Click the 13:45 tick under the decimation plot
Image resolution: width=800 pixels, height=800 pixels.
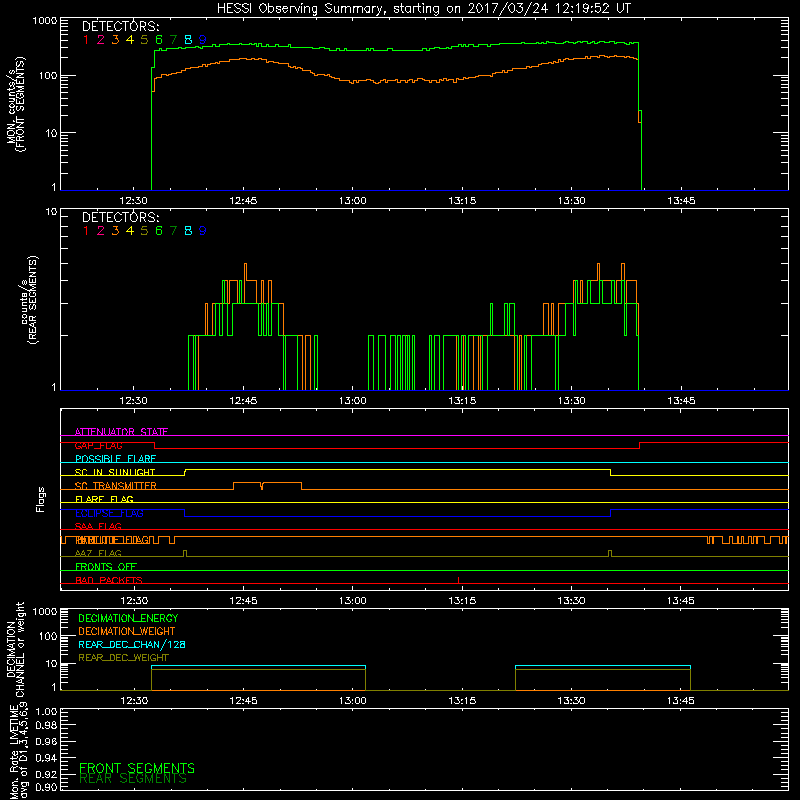pos(681,701)
